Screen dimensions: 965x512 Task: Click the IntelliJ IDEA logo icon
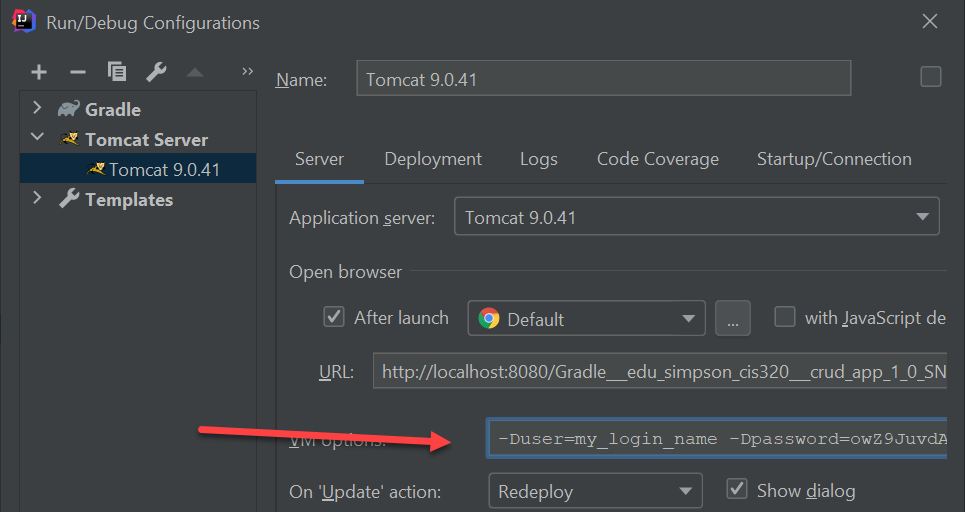click(x=23, y=22)
